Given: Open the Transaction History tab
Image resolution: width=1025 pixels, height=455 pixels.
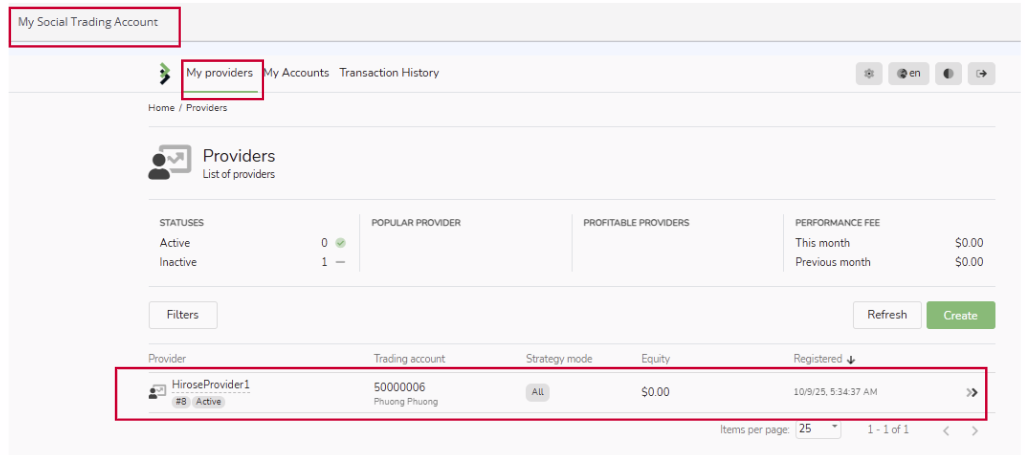Looking at the screenshot, I should [389, 73].
